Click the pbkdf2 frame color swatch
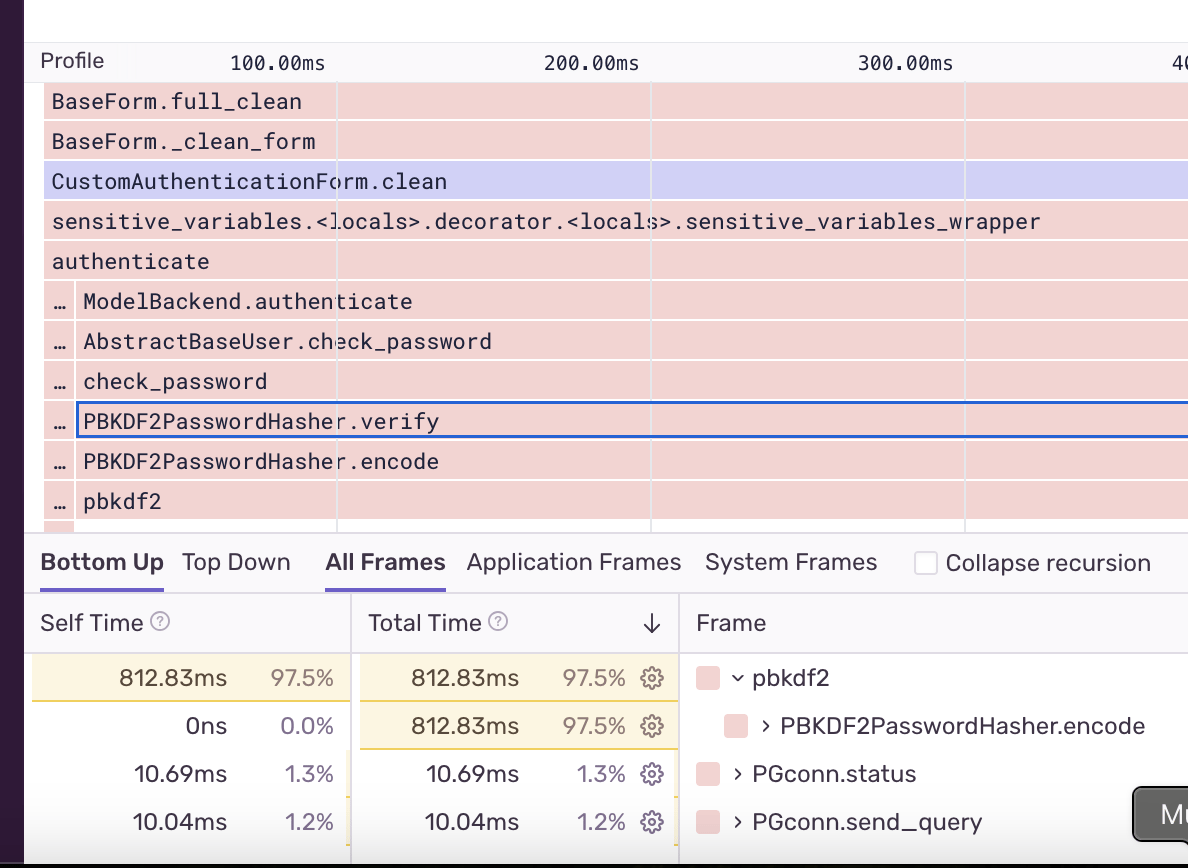The image size is (1188, 868). [708, 678]
